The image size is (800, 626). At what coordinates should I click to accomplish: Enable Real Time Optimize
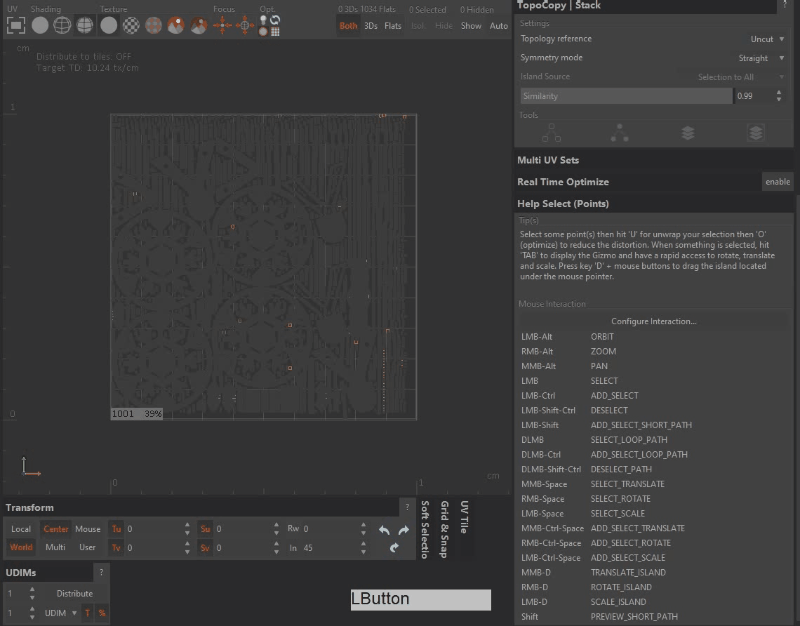pos(777,182)
